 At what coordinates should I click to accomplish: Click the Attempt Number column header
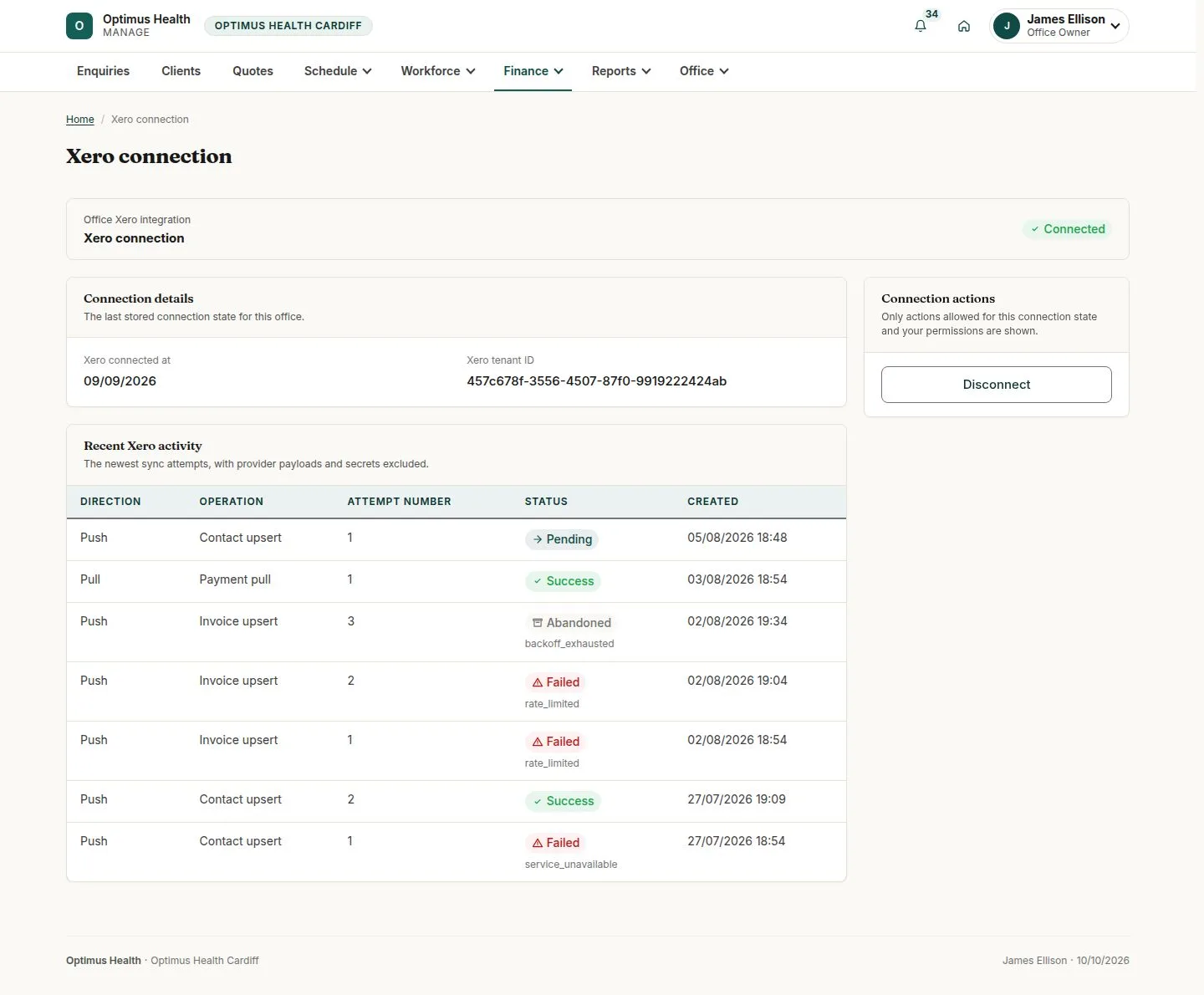[399, 502]
